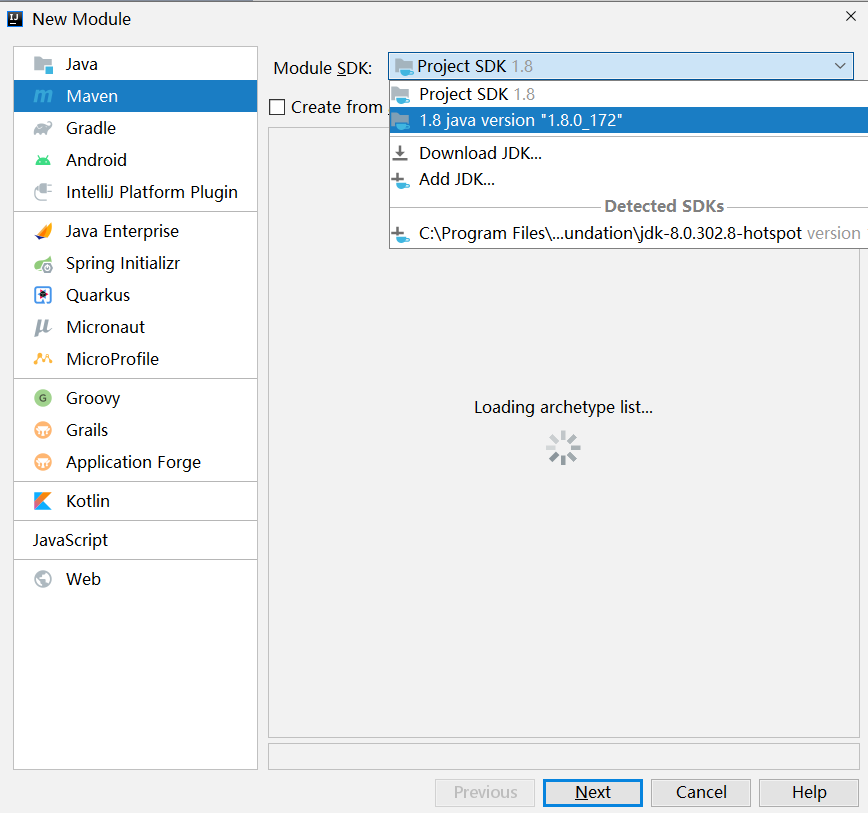The height and width of the screenshot is (813, 868).
Task: Click folder icon of 1.8 java version entry
Action: (x=400, y=121)
